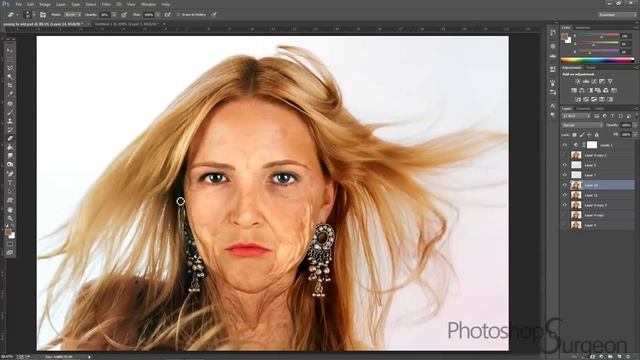Screen dimensions: 640x360
Task: Open the layer filter Kind dropdown
Action: click(576, 116)
